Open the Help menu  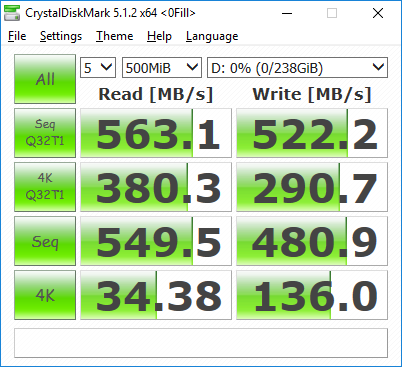point(159,36)
